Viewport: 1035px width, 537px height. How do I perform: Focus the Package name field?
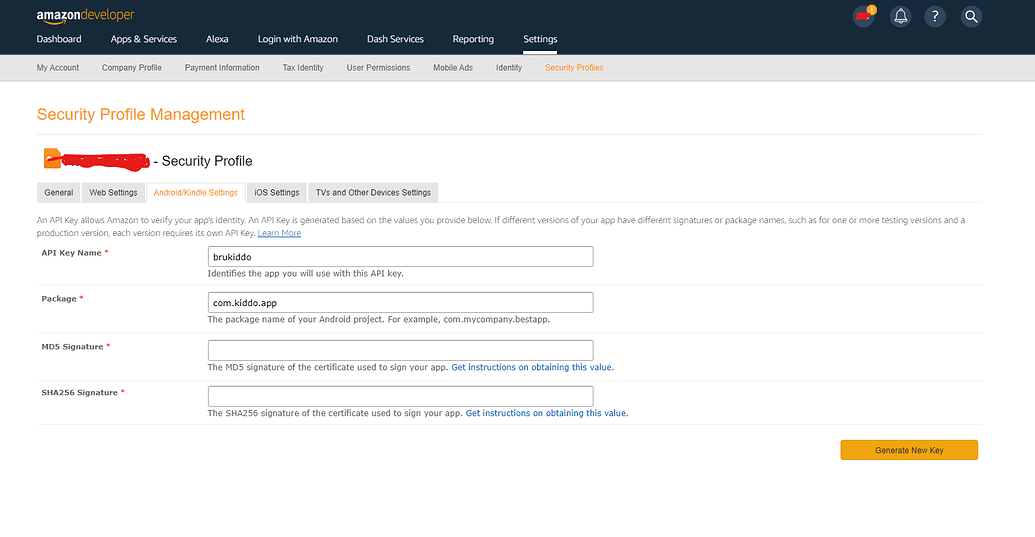[x=400, y=302]
